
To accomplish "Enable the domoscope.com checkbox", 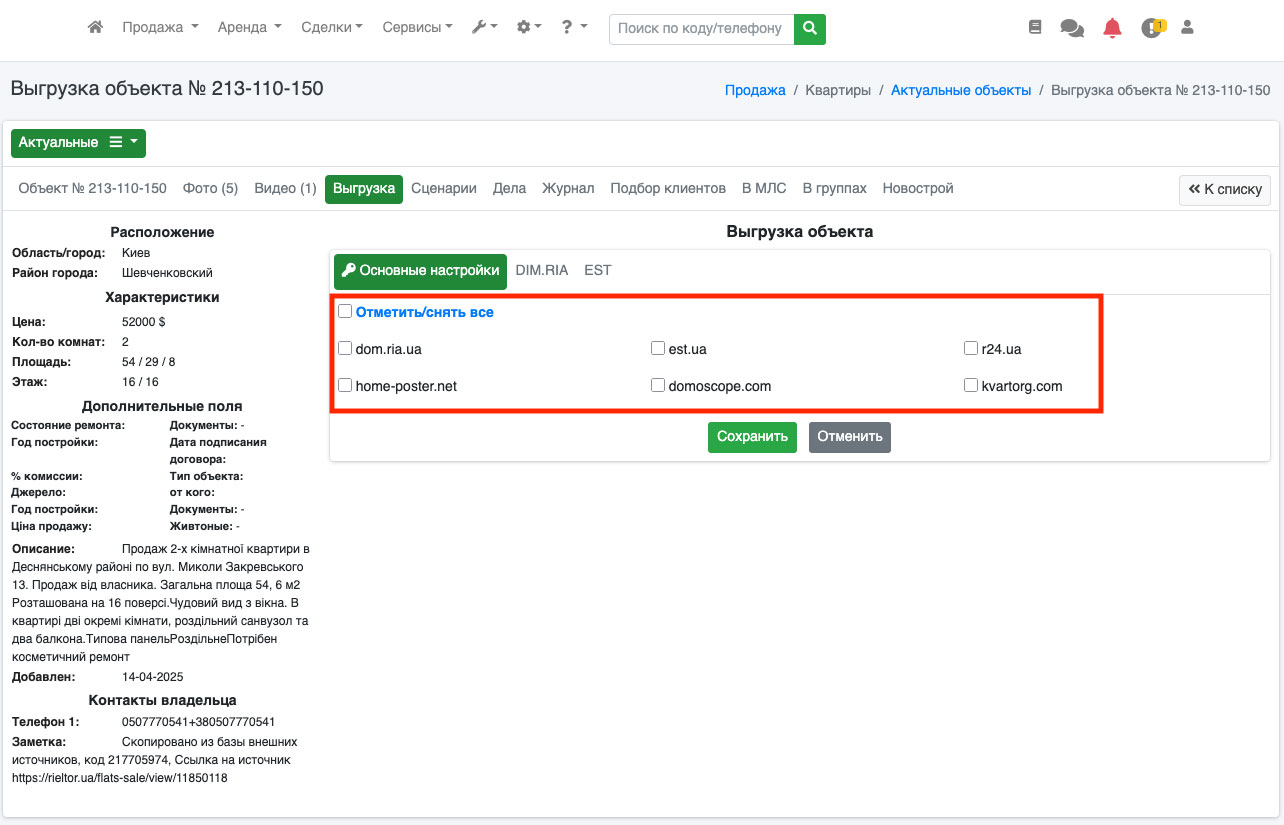I will [x=658, y=385].
